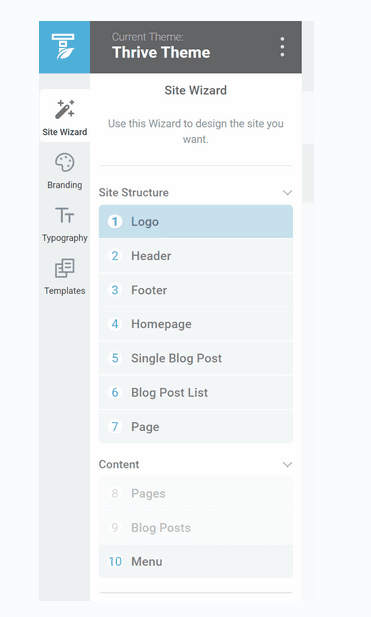Select the Footer wizard step
The image size is (371, 617).
pos(196,290)
